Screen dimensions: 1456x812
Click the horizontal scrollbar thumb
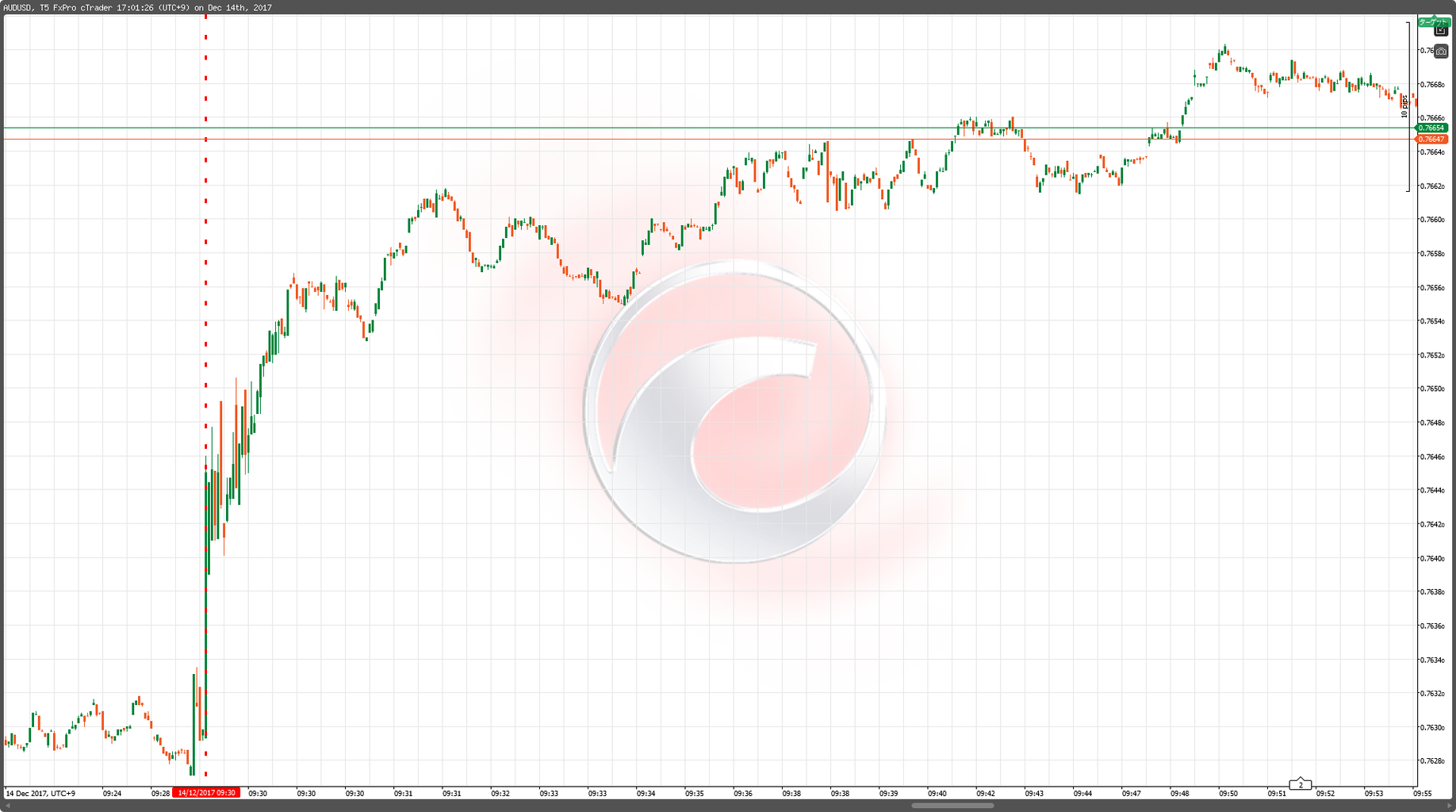coord(952,806)
